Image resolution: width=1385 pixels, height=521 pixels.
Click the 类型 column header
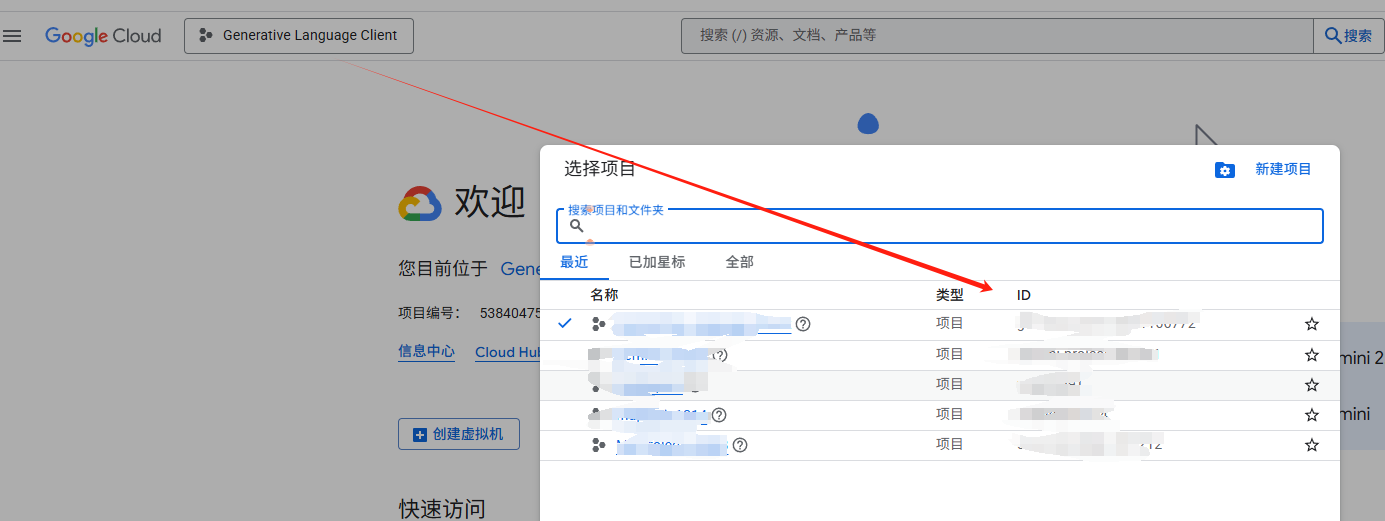pyautogui.click(x=950, y=295)
